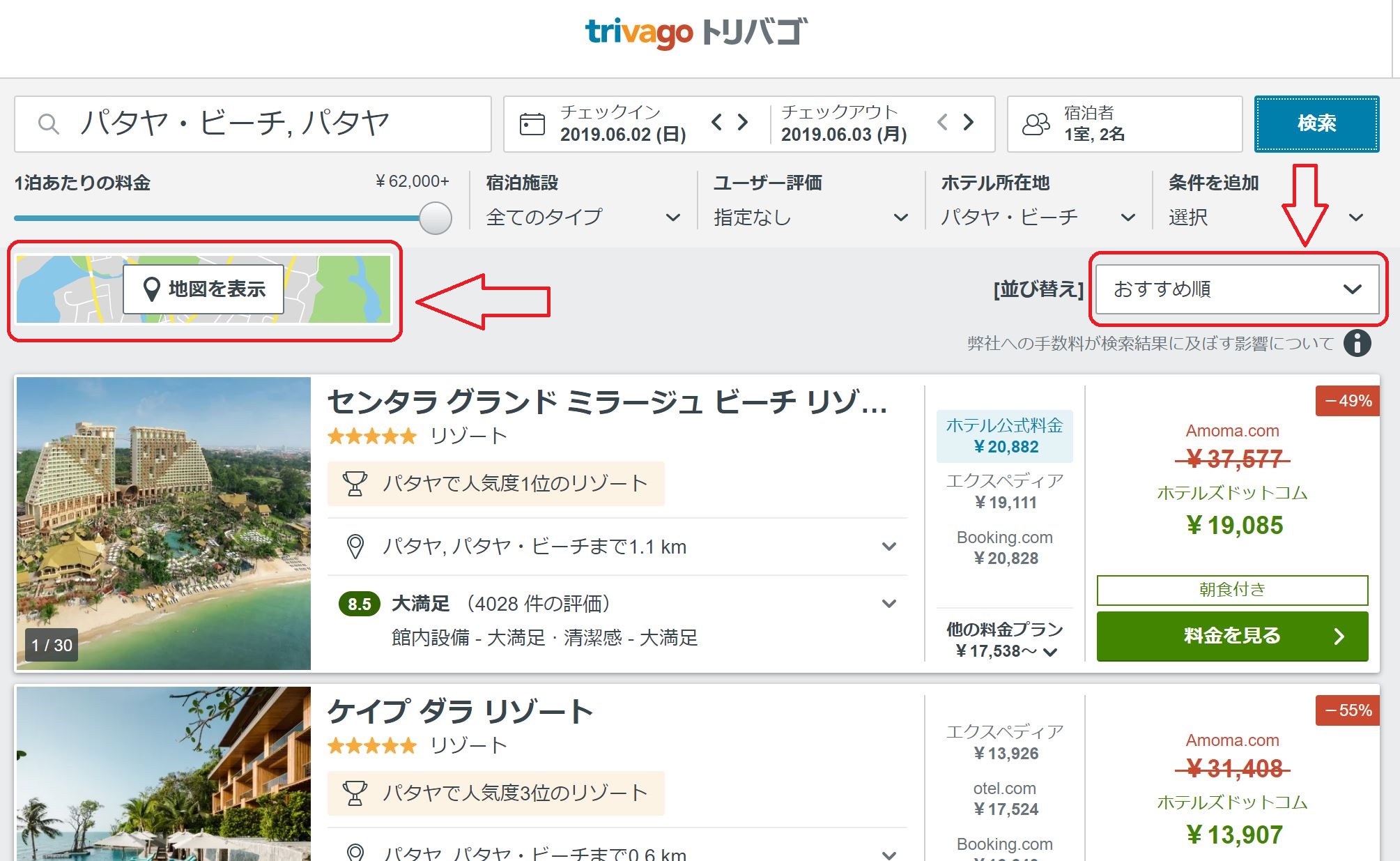Select ホテル公式料金 ¥20,882 offer
Screen dimensions: 1400x861
[x=1004, y=436]
